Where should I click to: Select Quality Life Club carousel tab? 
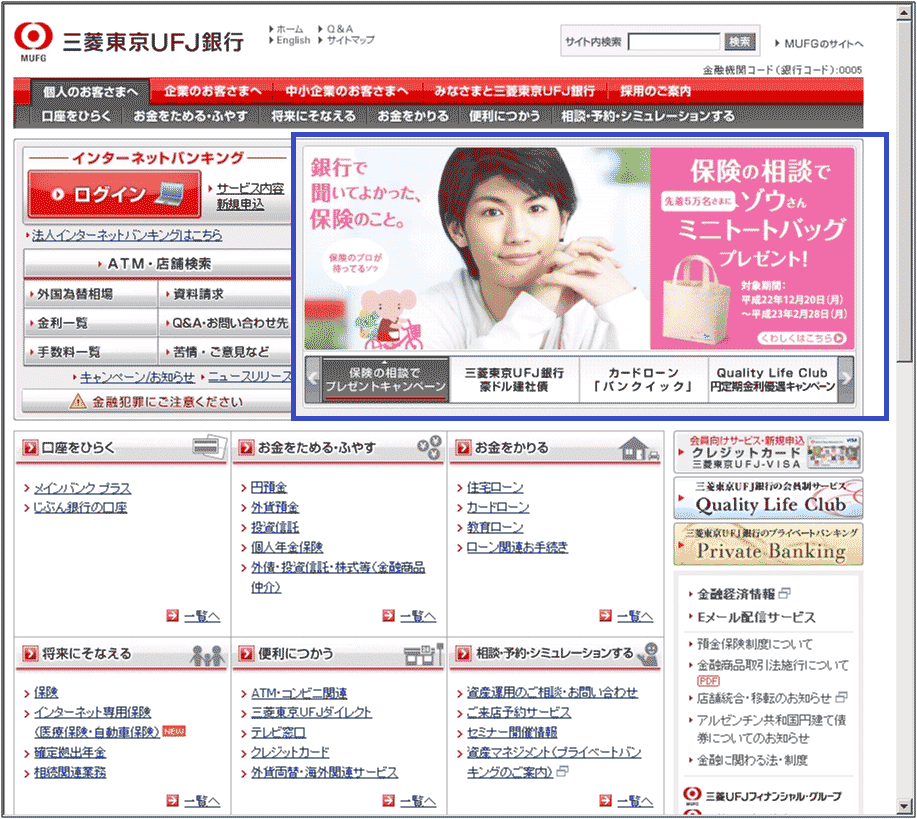click(x=773, y=380)
